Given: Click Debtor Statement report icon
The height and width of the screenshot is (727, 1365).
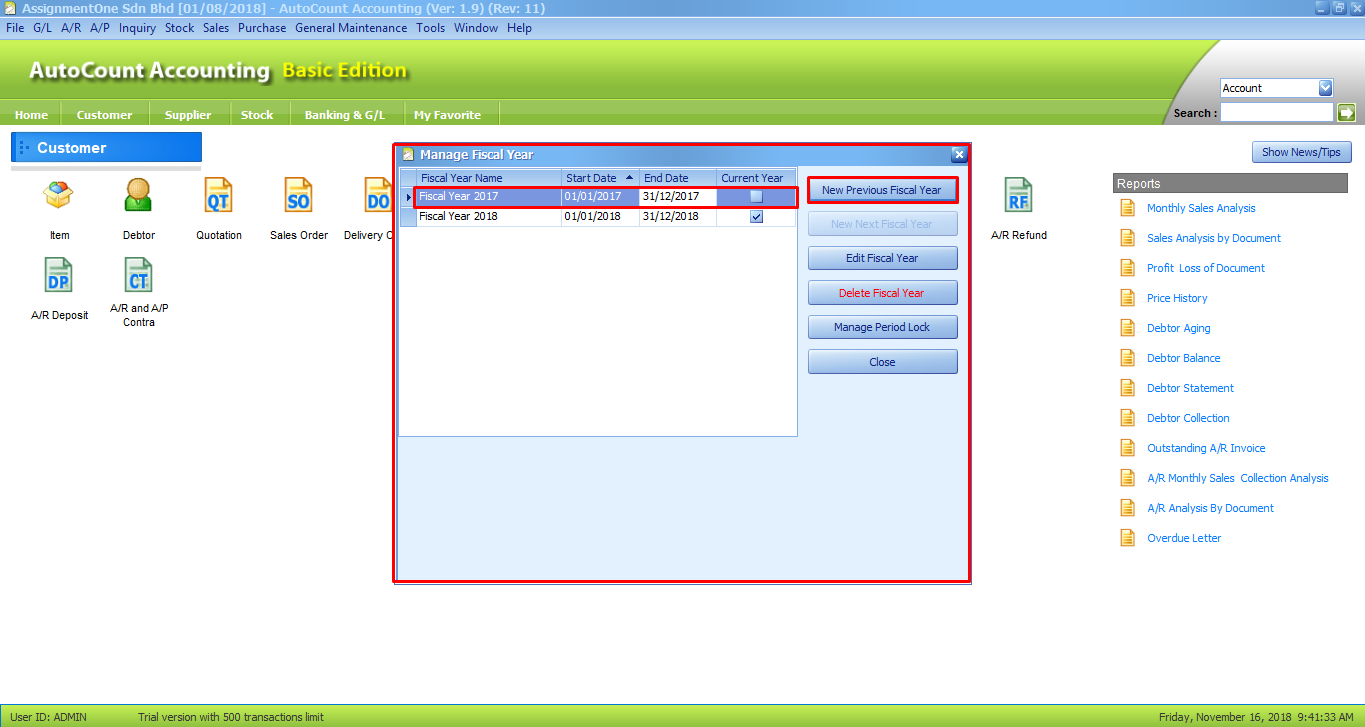Looking at the screenshot, I should click(x=1128, y=388).
